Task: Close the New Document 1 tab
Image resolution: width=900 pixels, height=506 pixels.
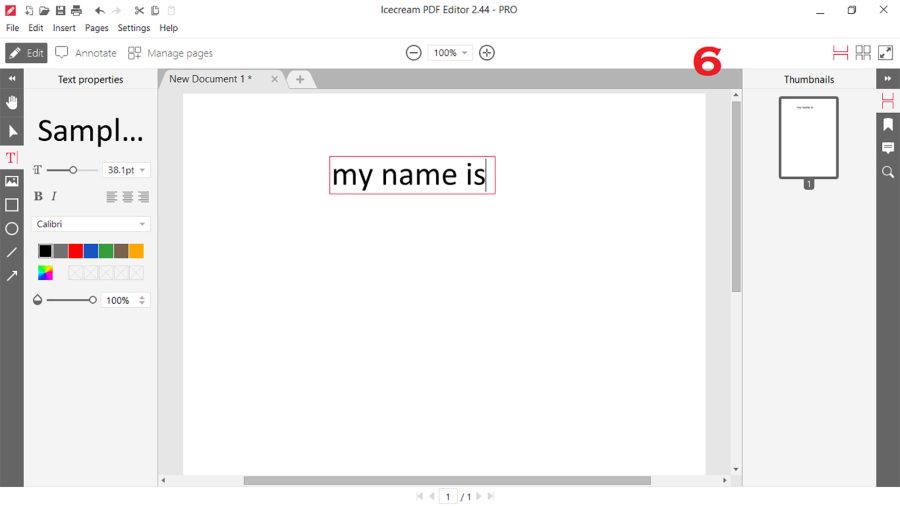Action: (x=275, y=79)
